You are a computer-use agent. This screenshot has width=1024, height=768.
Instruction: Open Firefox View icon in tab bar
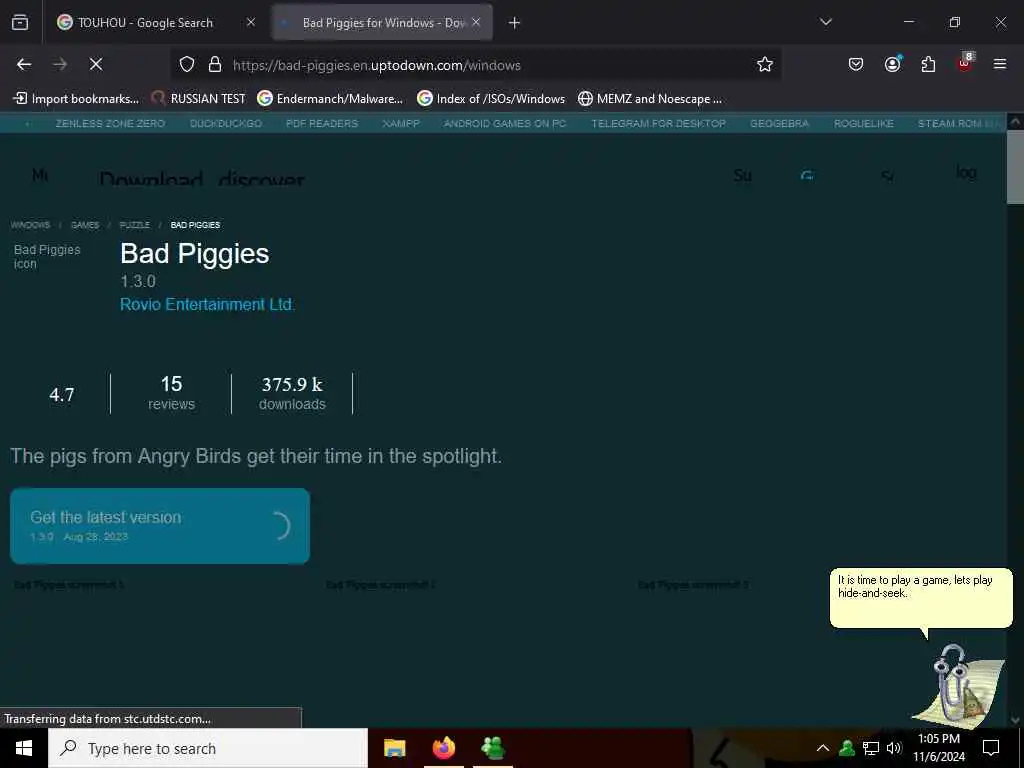tap(20, 23)
